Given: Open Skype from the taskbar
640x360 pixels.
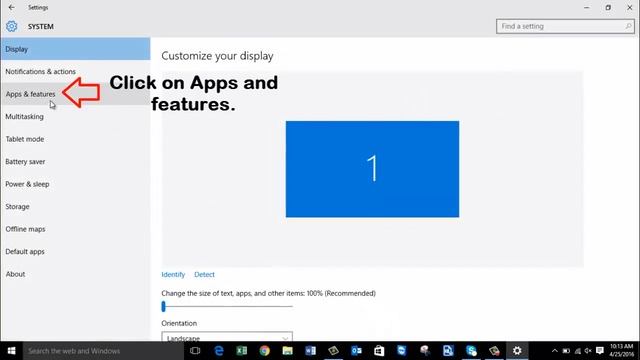Looking at the screenshot, I should pyautogui.click(x=471, y=351).
